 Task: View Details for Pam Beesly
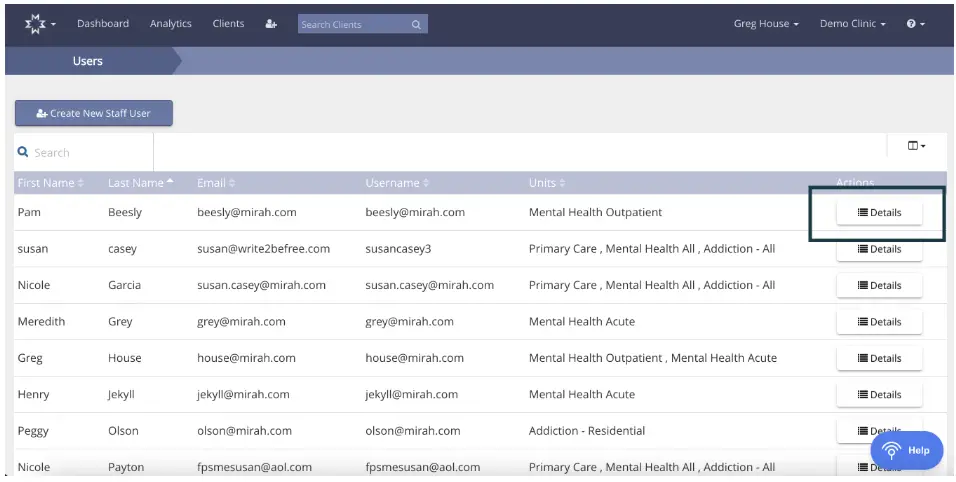[879, 213]
